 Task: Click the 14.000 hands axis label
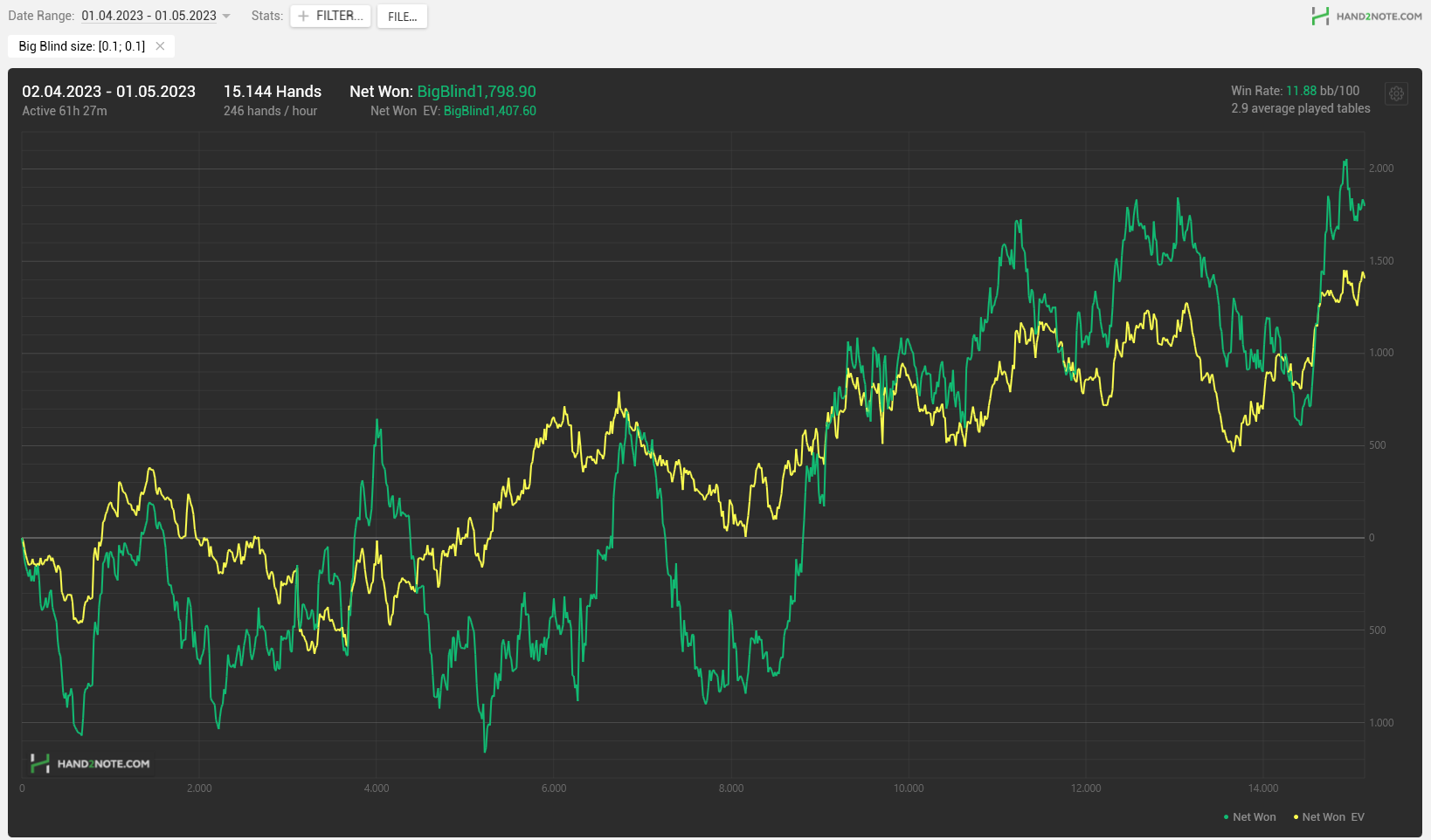(1263, 788)
